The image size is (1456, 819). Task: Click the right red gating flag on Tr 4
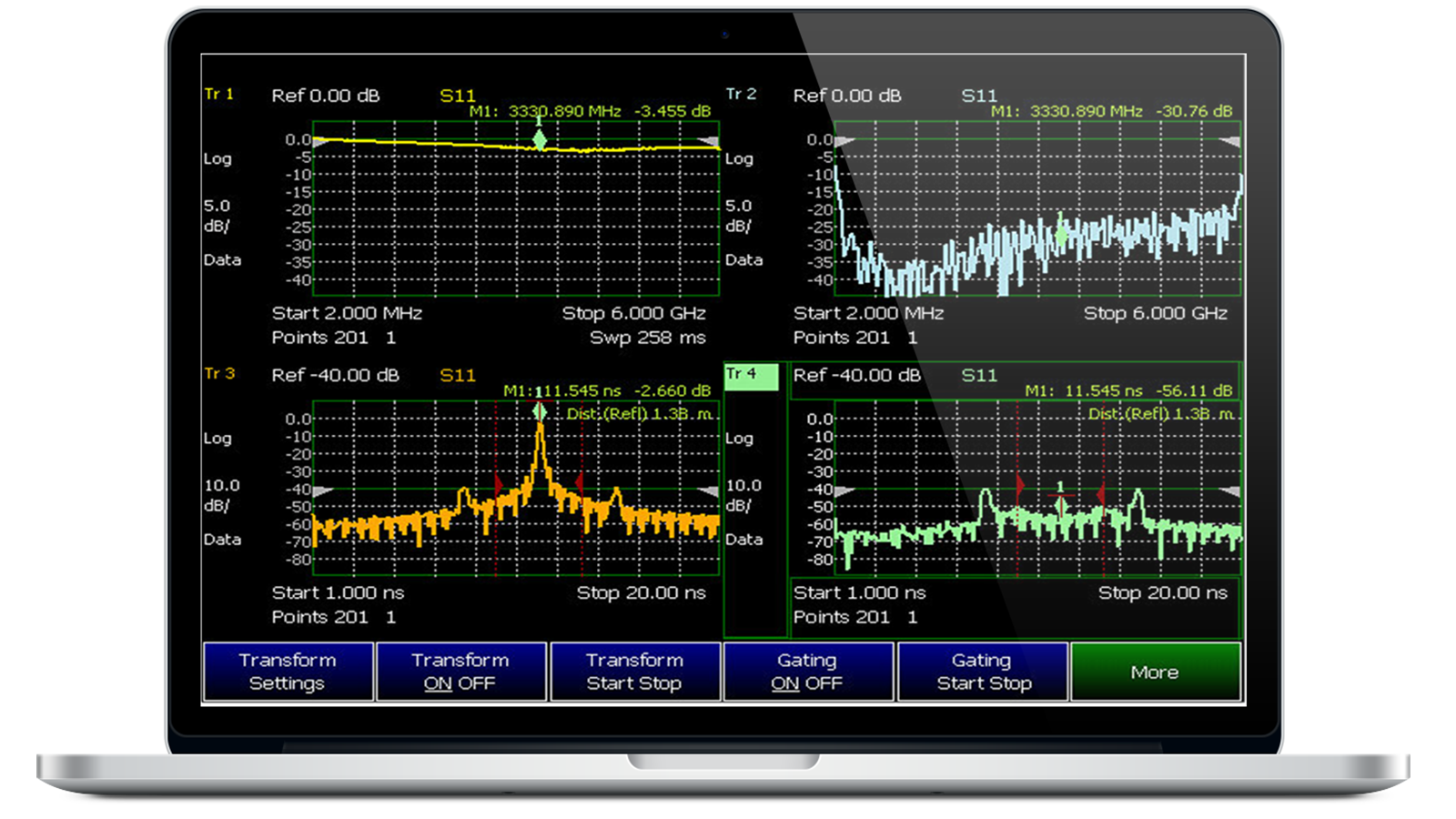1102,493
